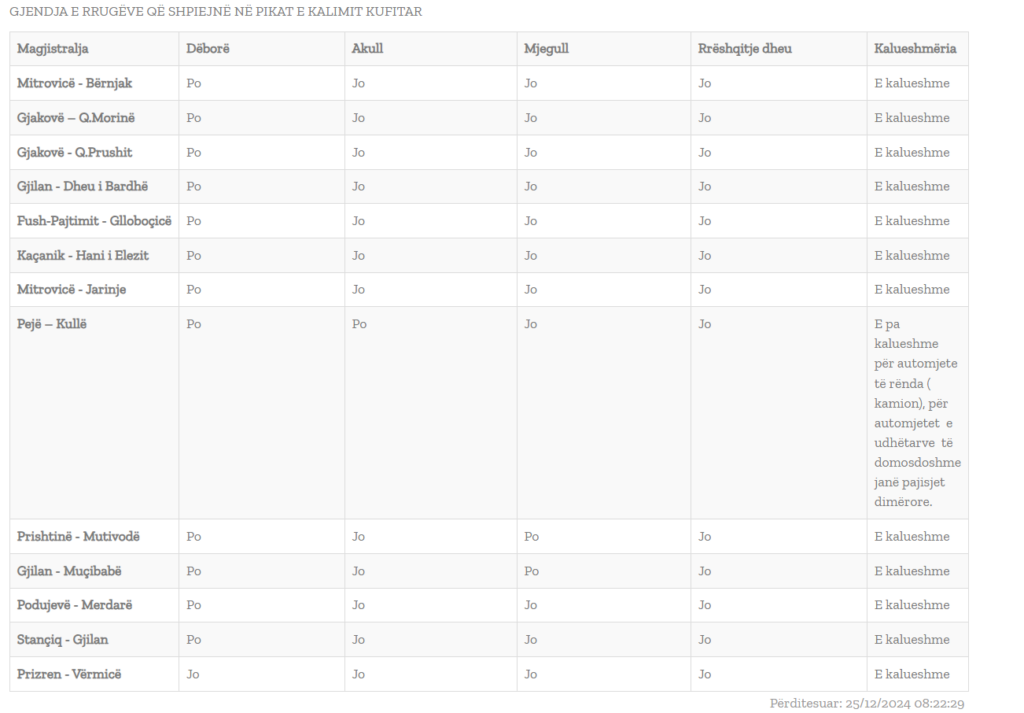This screenshot has width=1024, height=713.
Task: Click the Mitrovicë - Bërnjak row name
Action: tap(75, 83)
